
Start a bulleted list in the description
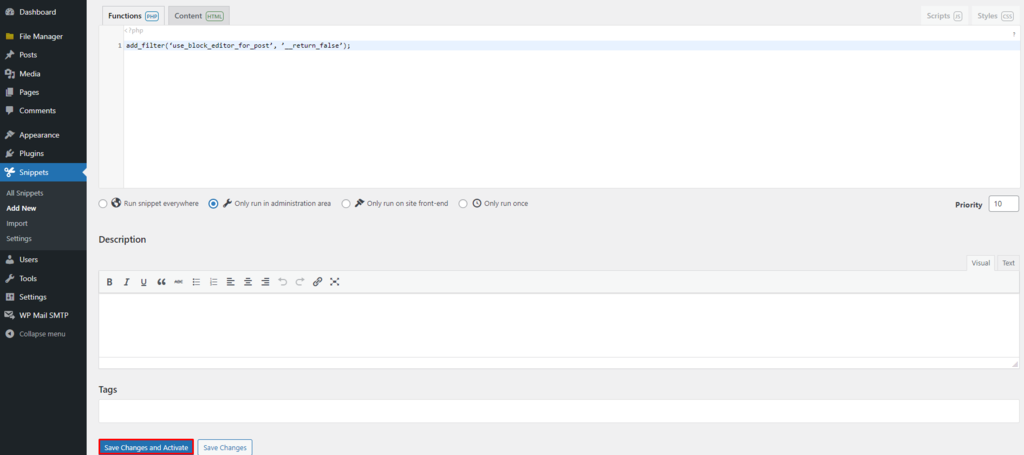tap(196, 282)
